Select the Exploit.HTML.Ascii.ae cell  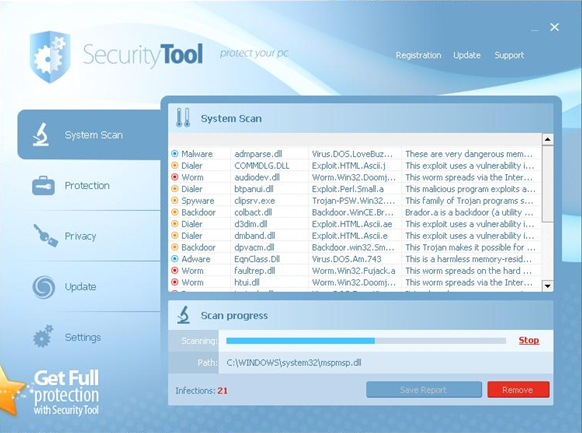352,224
